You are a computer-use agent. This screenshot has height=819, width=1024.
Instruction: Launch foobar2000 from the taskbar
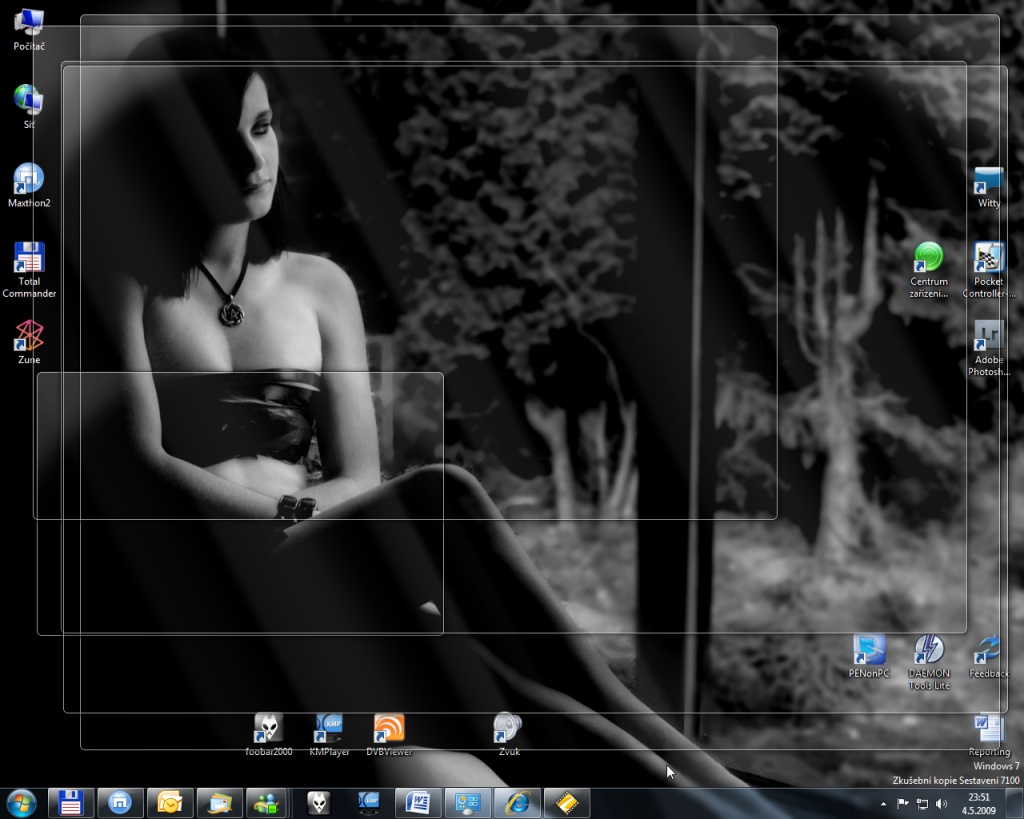[319, 803]
